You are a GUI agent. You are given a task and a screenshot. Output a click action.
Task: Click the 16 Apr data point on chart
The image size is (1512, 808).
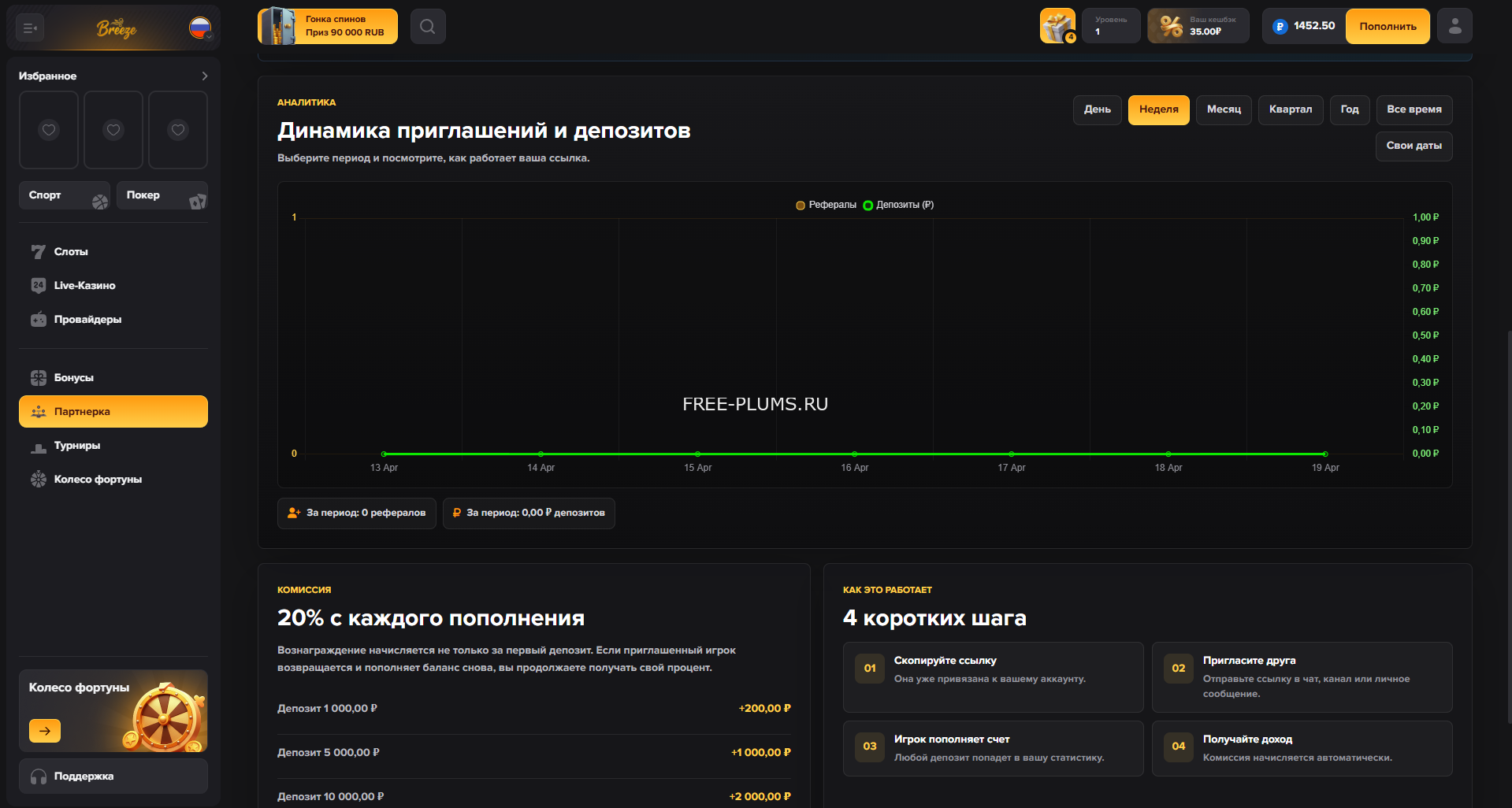(x=854, y=454)
